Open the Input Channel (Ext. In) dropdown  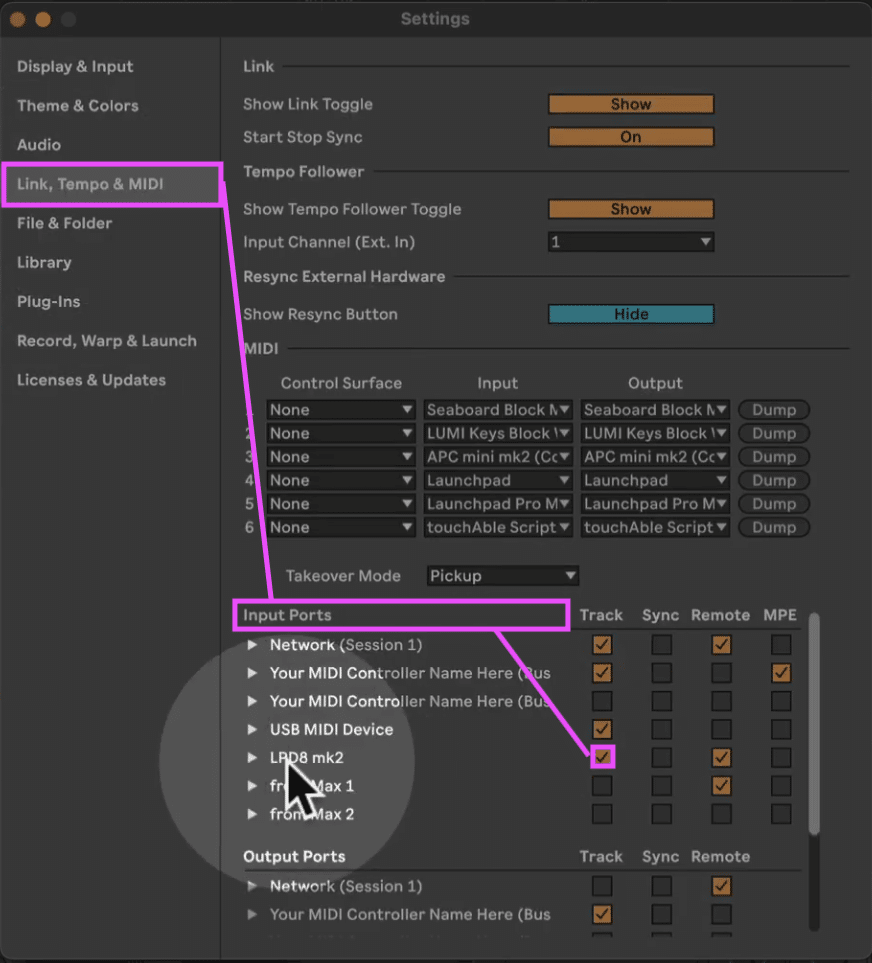(631, 242)
